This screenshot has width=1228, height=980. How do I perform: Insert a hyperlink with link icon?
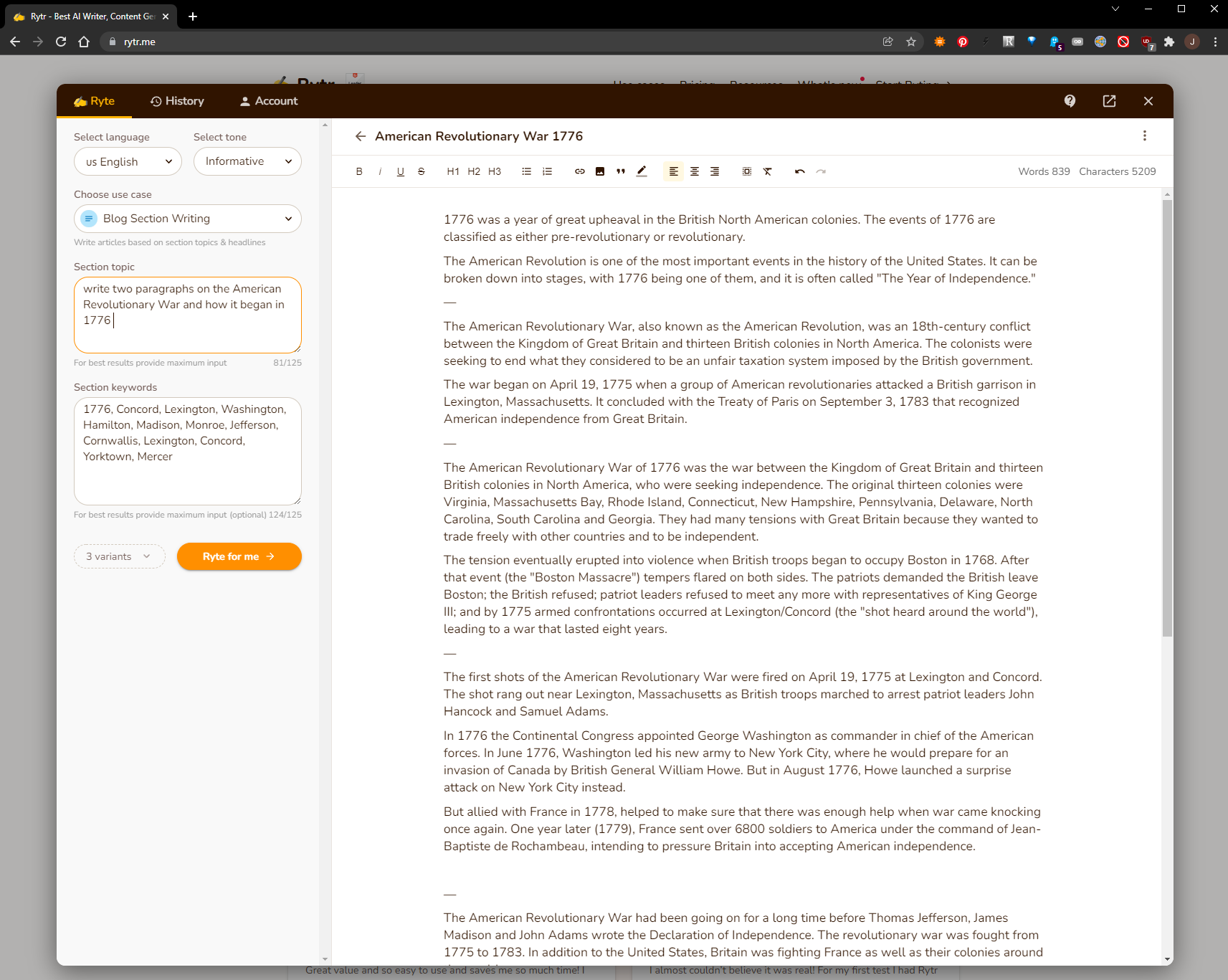pos(580,171)
